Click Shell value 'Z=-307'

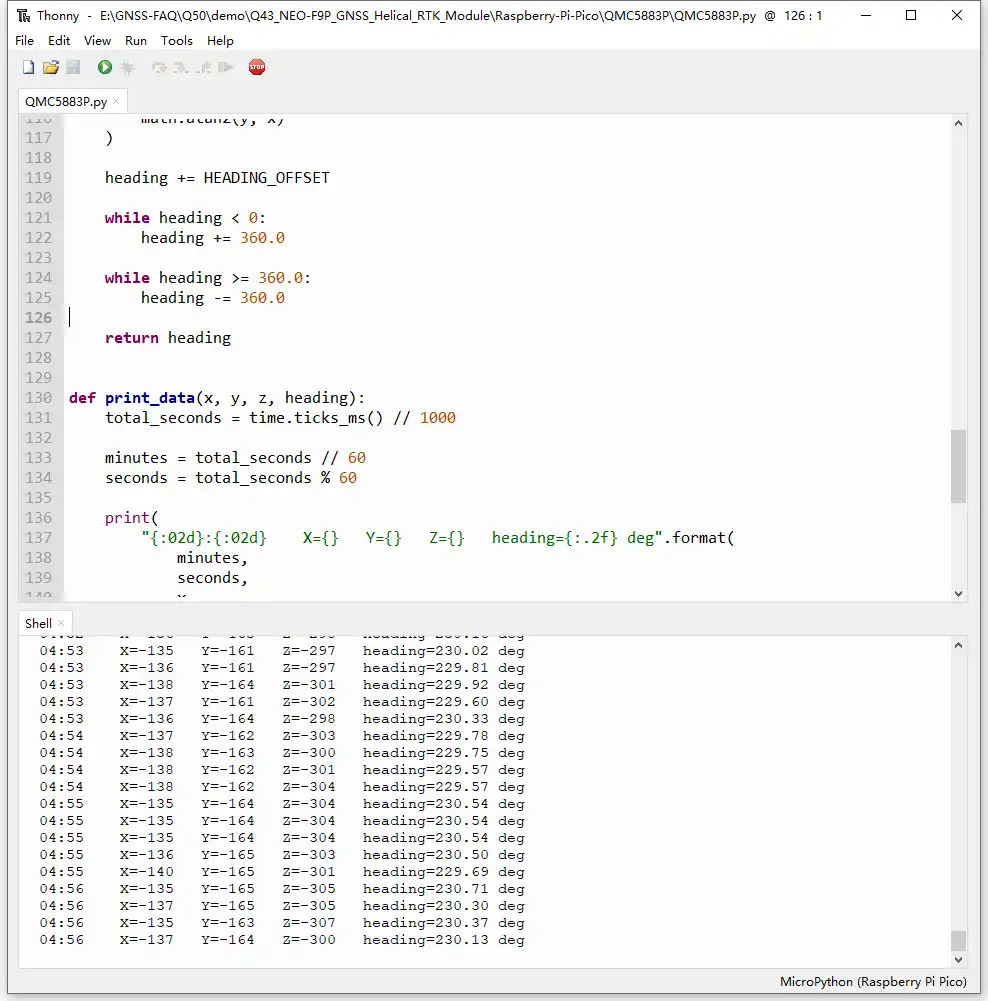point(309,922)
